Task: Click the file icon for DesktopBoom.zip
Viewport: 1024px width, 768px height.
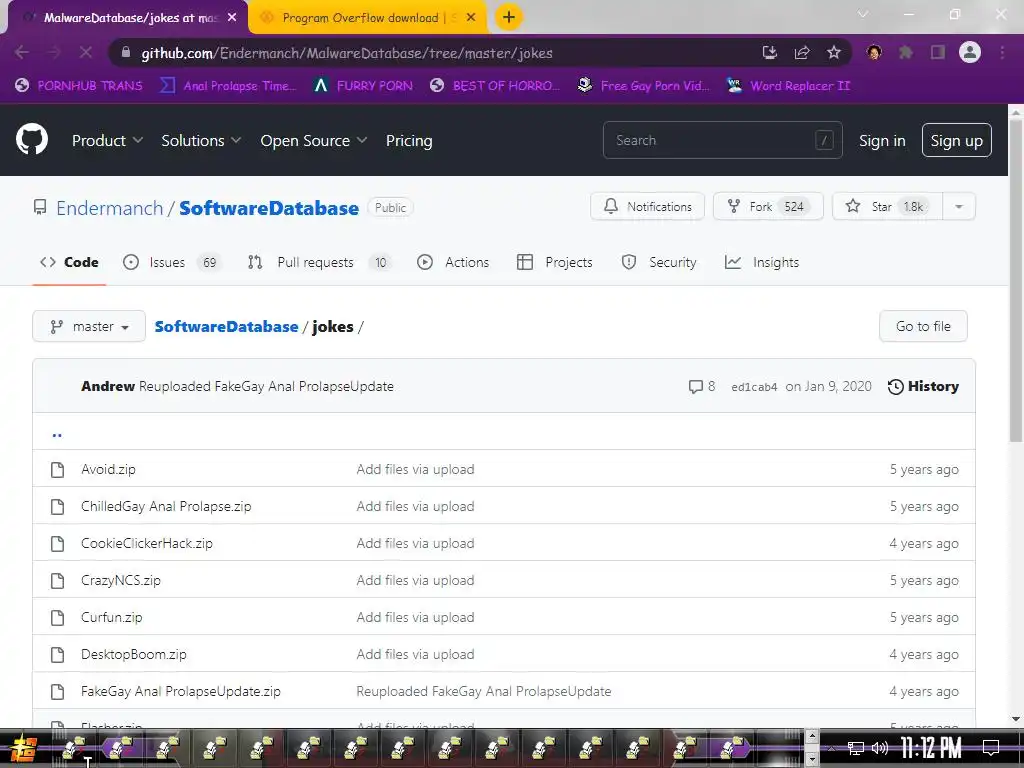Action: (x=57, y=654)
